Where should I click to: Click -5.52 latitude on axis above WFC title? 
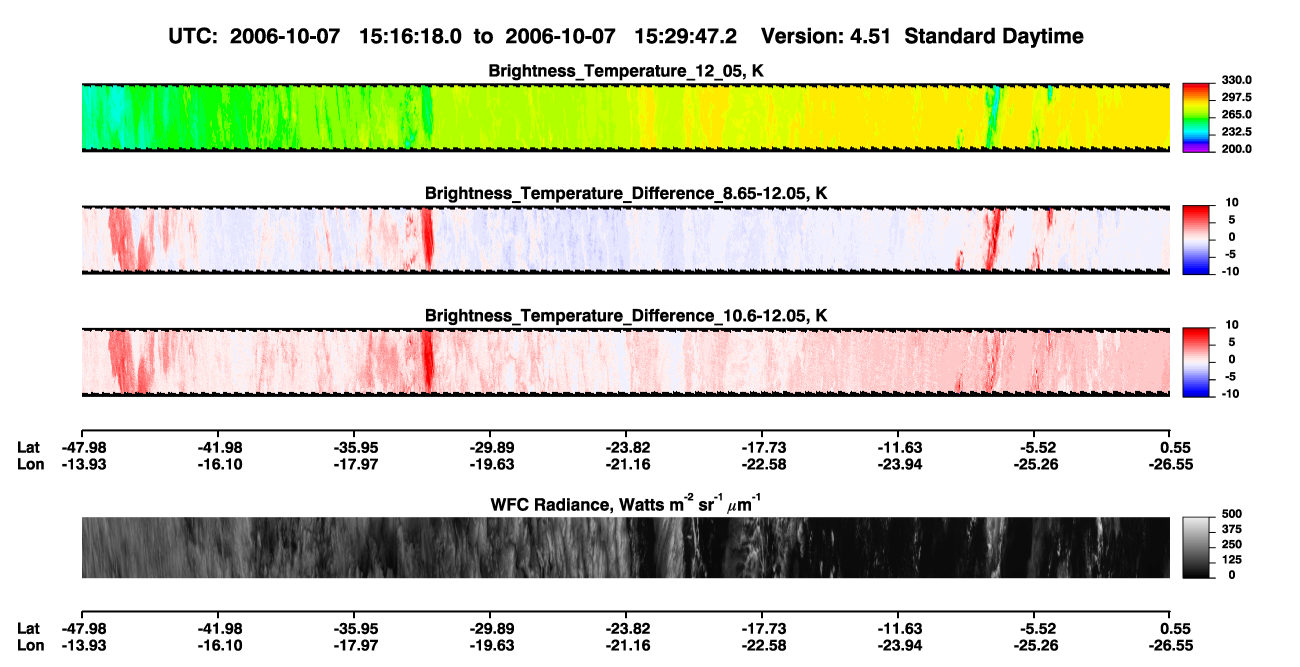1036,448
